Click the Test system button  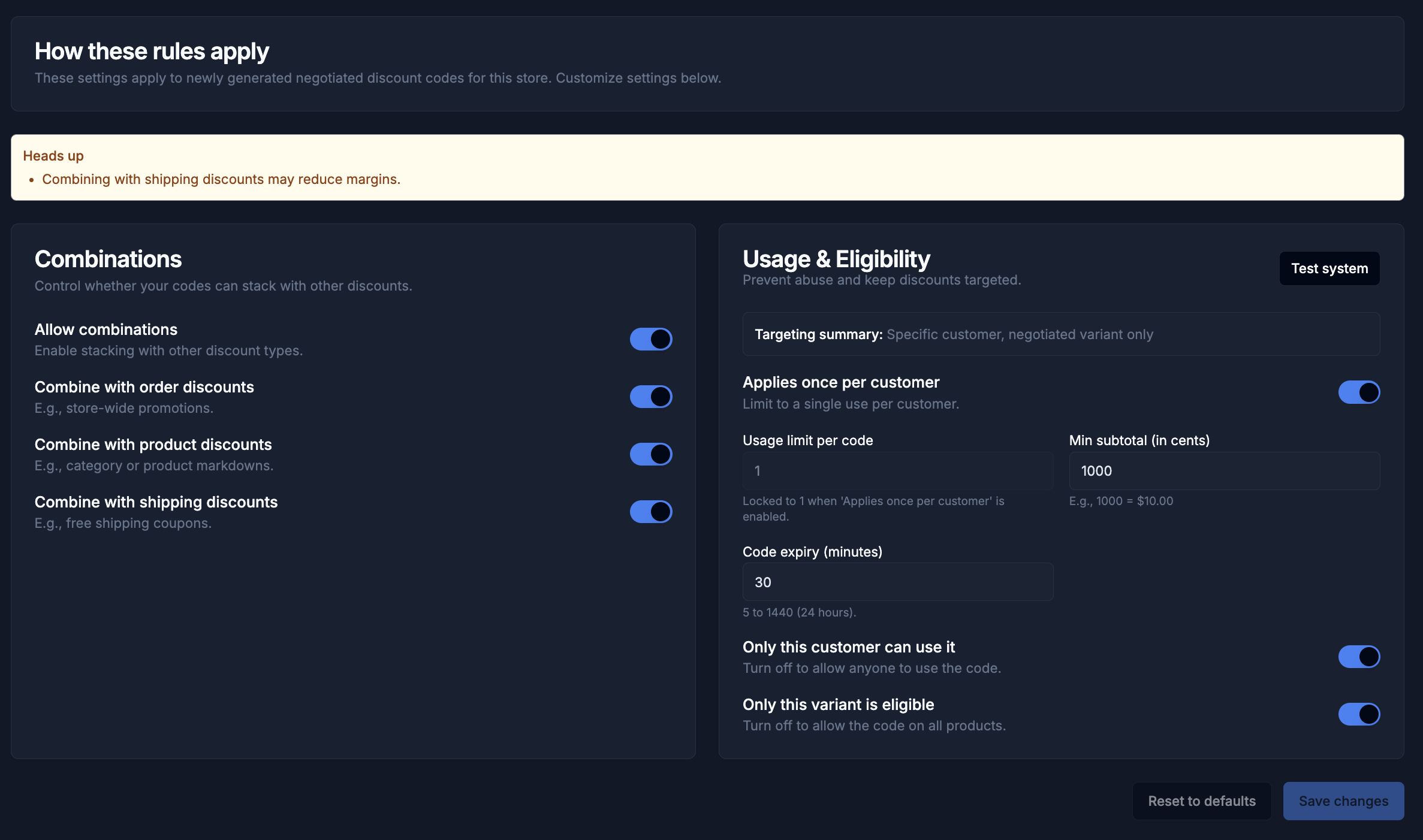1329,268
